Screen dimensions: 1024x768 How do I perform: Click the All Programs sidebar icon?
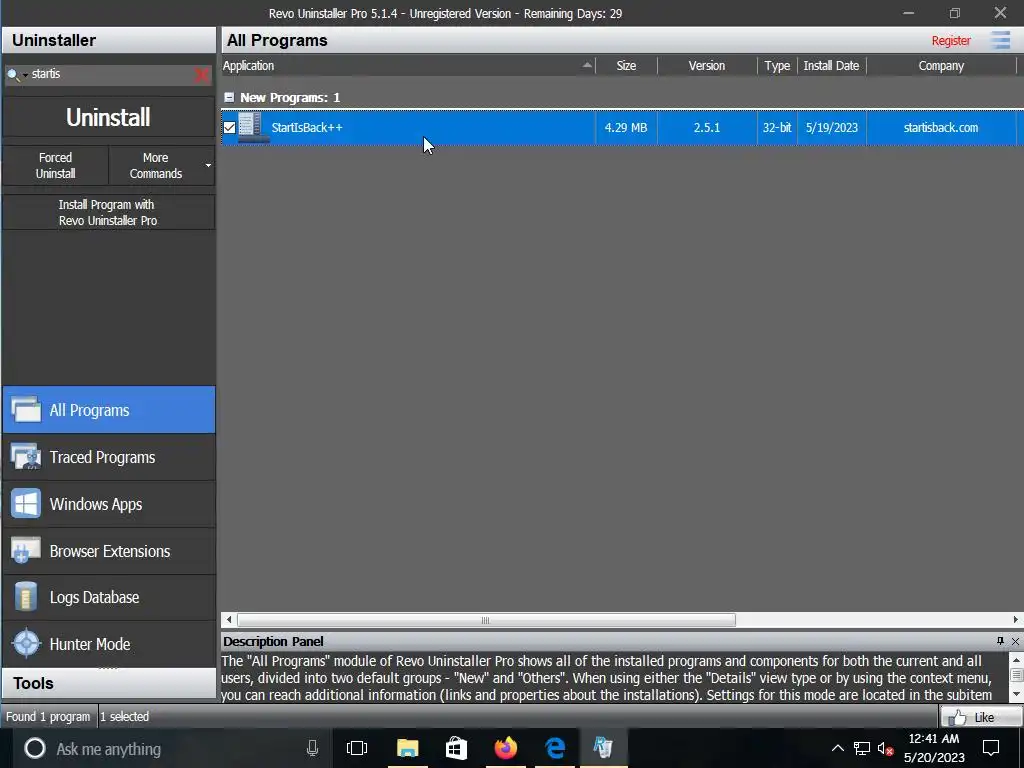pyautogui.click(x=26, y=410)
